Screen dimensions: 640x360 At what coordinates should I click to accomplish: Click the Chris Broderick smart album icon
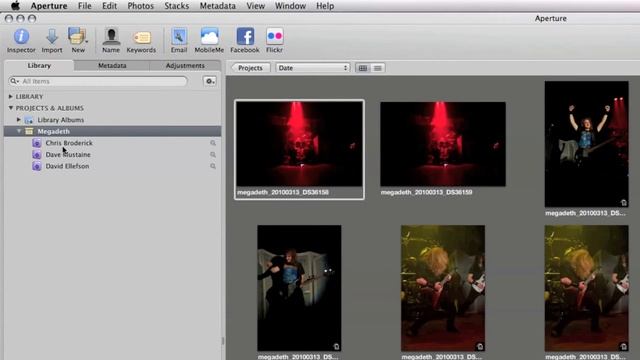pos(37,143)
